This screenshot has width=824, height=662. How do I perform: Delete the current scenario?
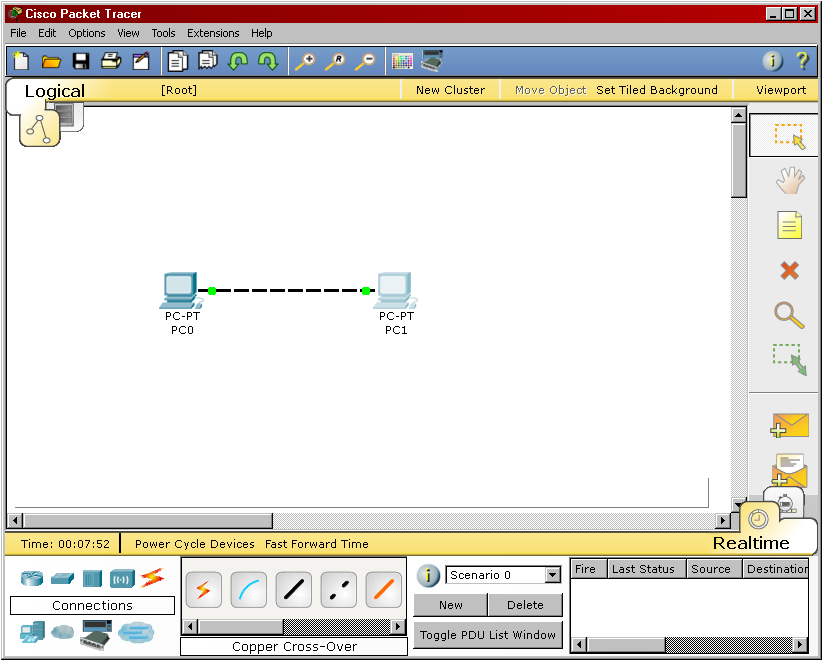point(525,605)
